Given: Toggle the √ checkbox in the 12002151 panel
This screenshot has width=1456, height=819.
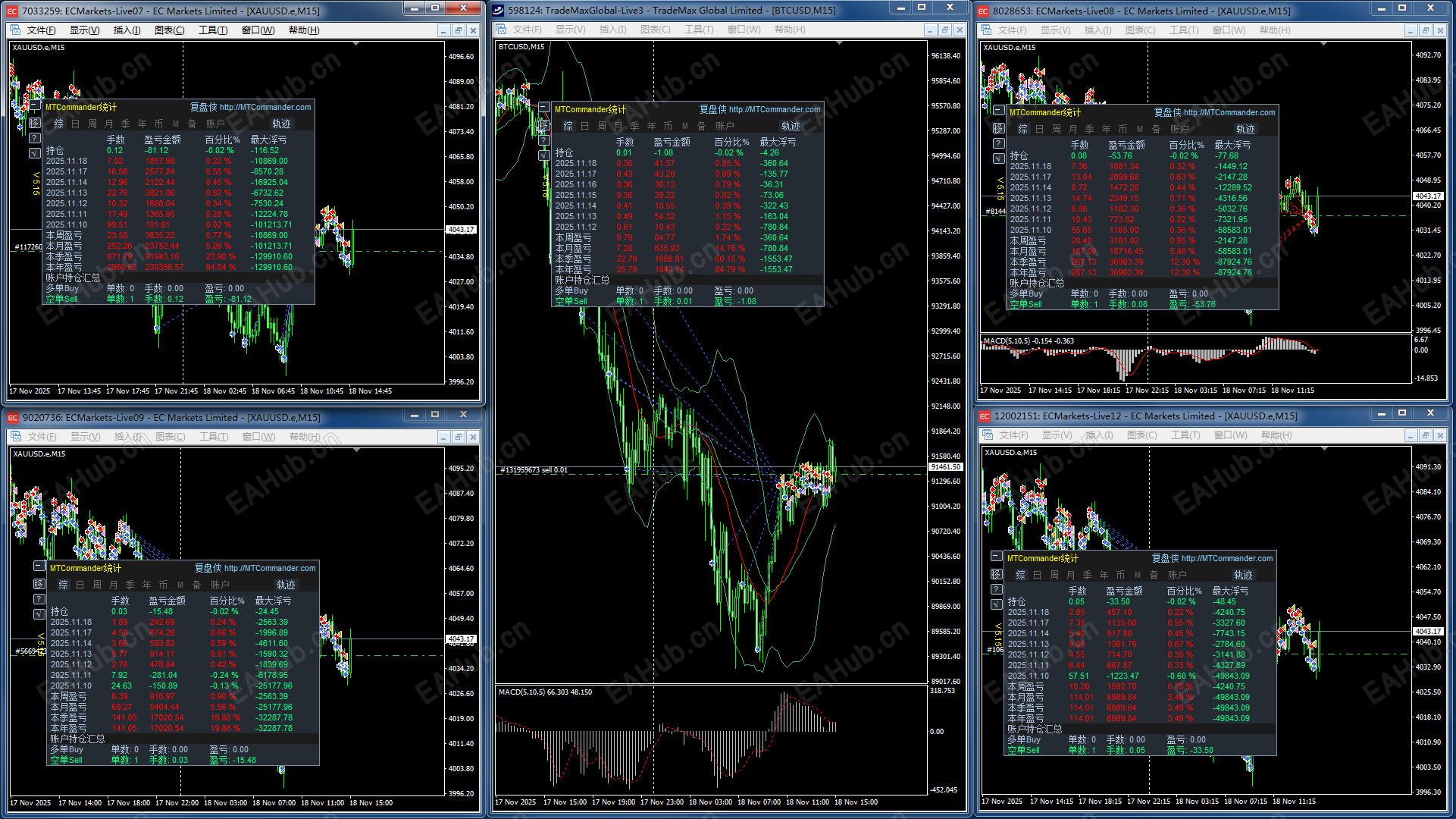Looking at the screenshot, I should pos(997,604).
